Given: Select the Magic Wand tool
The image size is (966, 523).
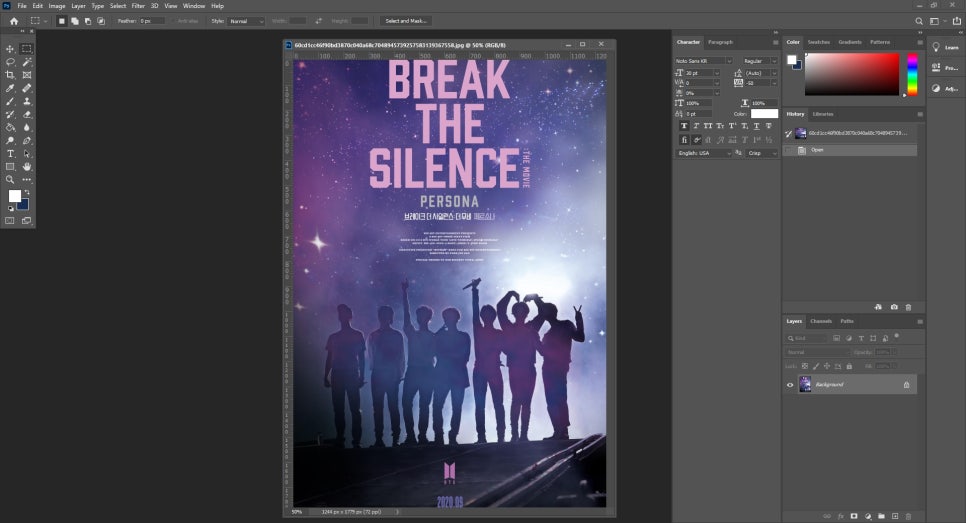Looking at the screenshot, I should [x=26, y=62].
